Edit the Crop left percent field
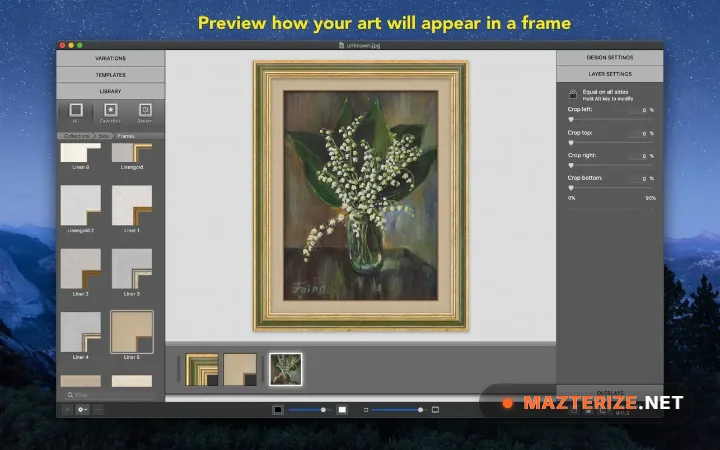The height and width of the screenshot is (450, 720). 638,110
